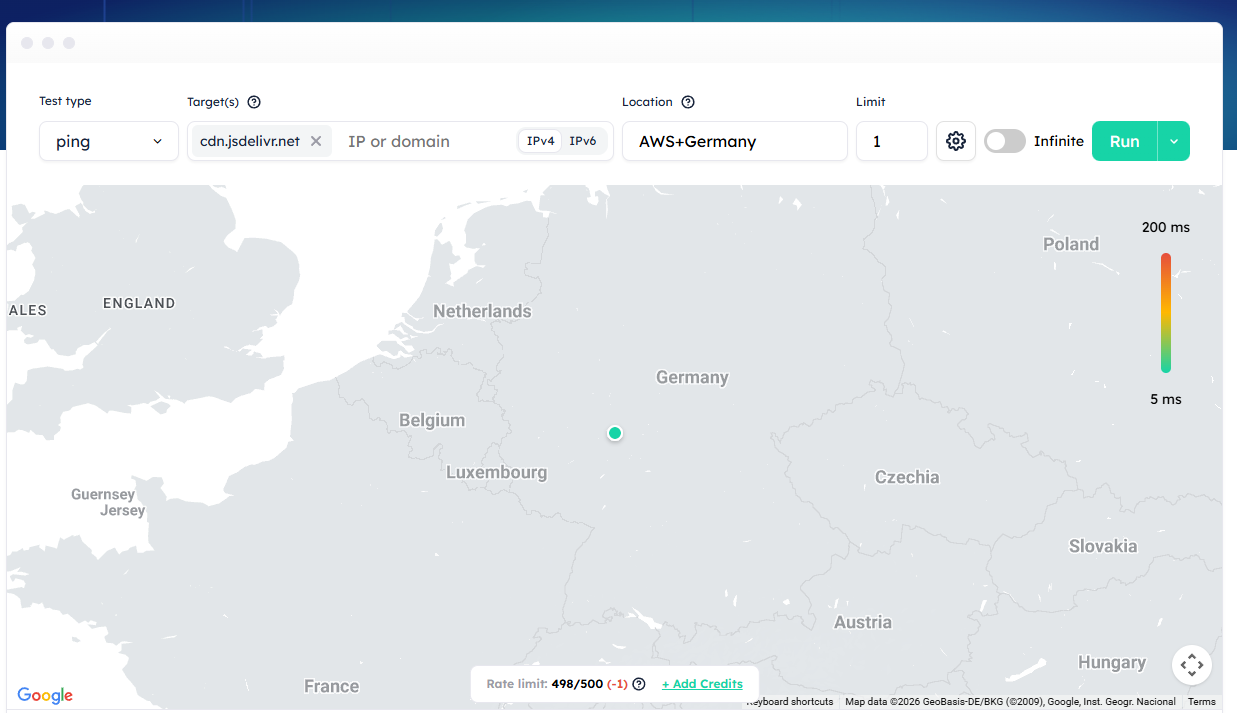The image size is (1237, 713).
Task: Open the map Terms link
Action: tap(1202, 702)
